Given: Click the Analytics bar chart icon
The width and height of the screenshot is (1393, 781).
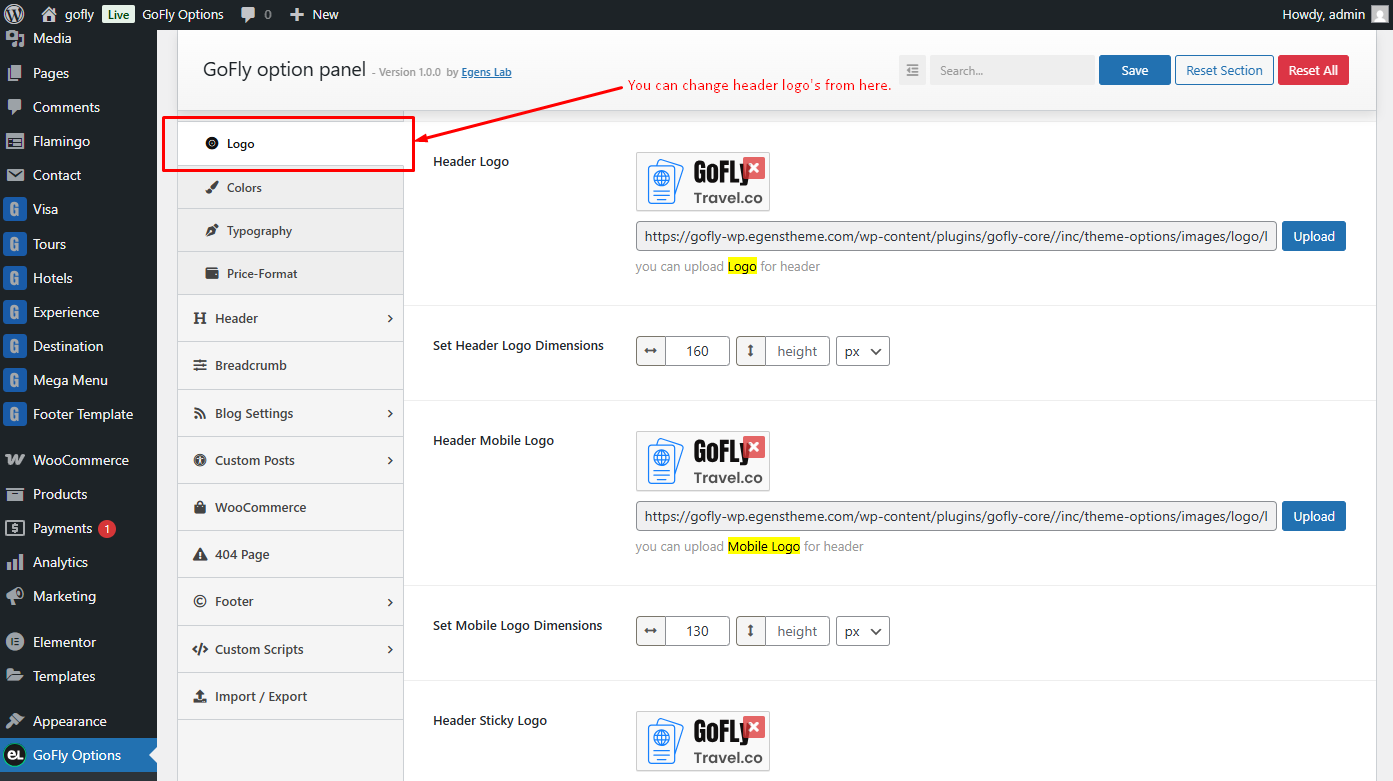Looking at the screenshot, I should tap(15, 562).
